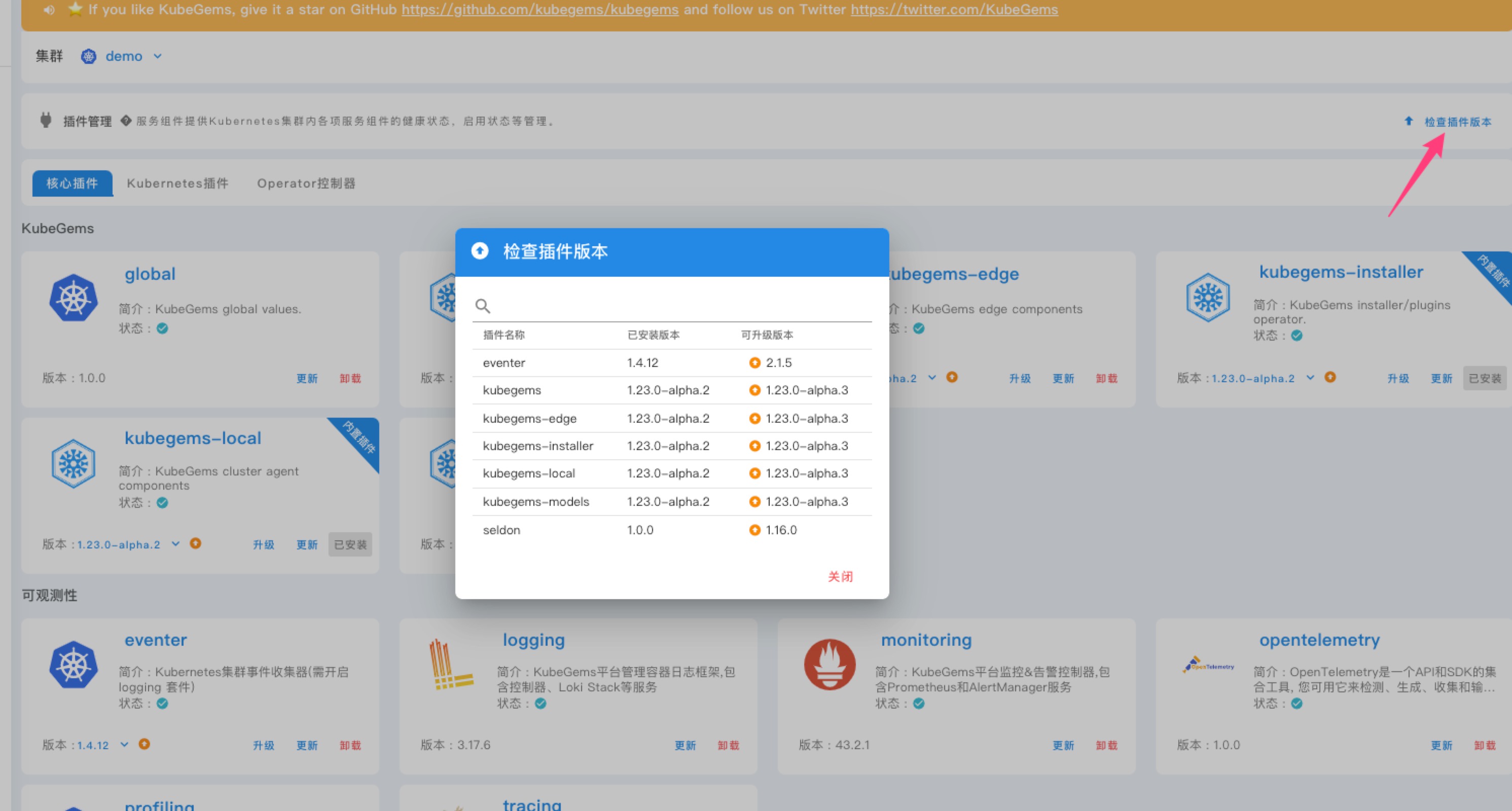Click the green status check on global card
The image size is (1512, 811).
pos(163,328)
